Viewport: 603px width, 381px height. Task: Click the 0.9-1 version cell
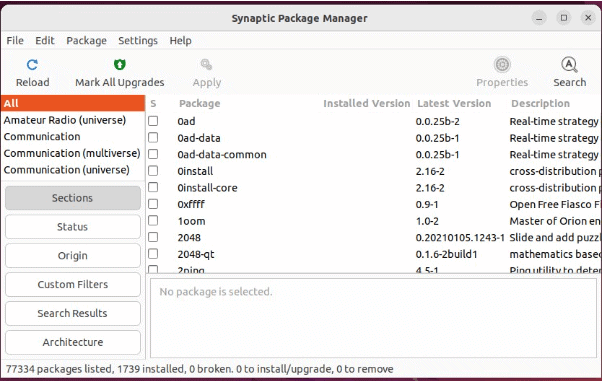[x=427, y=205]
